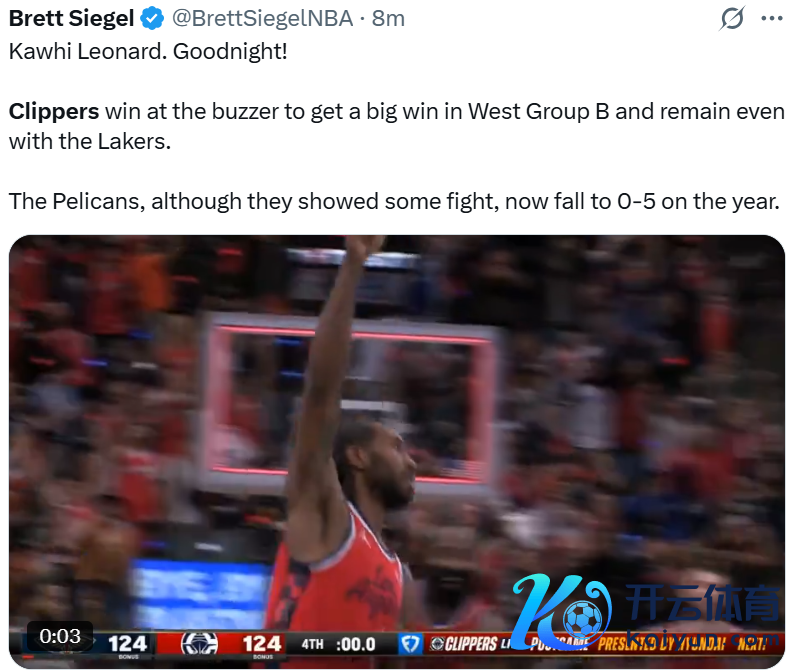Click the 8m timestamp
The width and height of the screenshot is (795, 672).
click(388, 19)
